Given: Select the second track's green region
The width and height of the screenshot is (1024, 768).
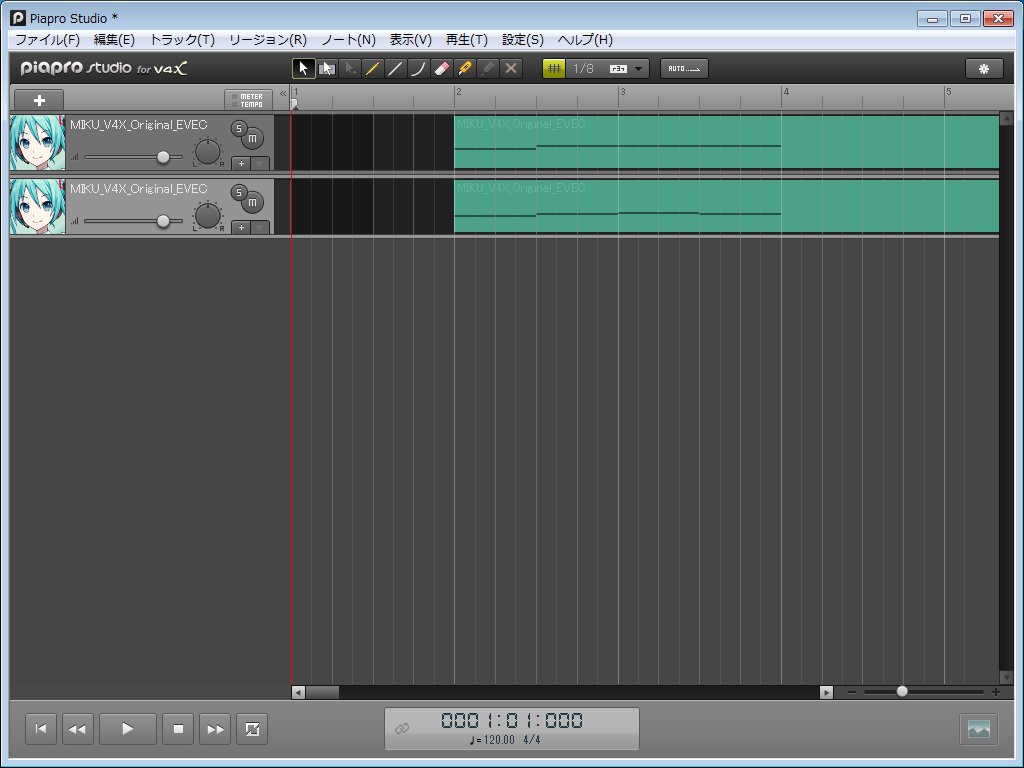Looking at the screenshot, I should 726,206.
